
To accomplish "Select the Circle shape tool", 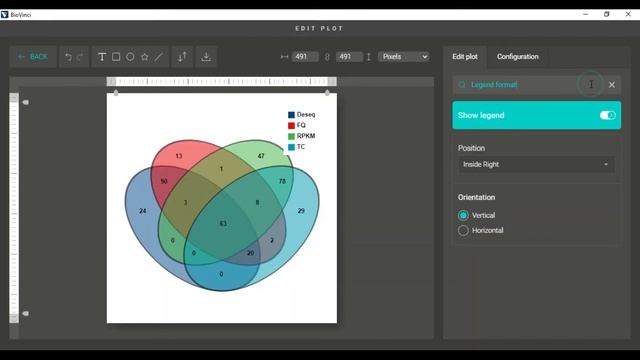I will coord(130,57).
